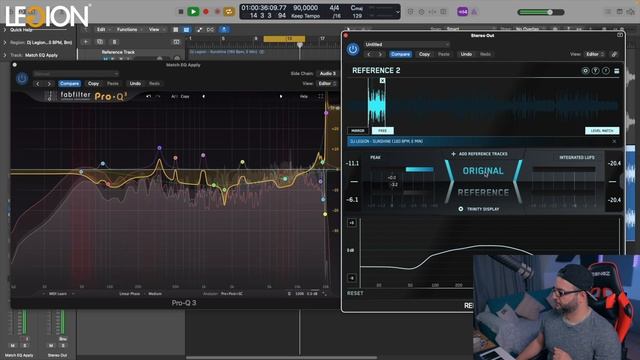Select the light blue EQ band node
The height and width of the screenshot is (360, 640).
click(x=103, y=164)
